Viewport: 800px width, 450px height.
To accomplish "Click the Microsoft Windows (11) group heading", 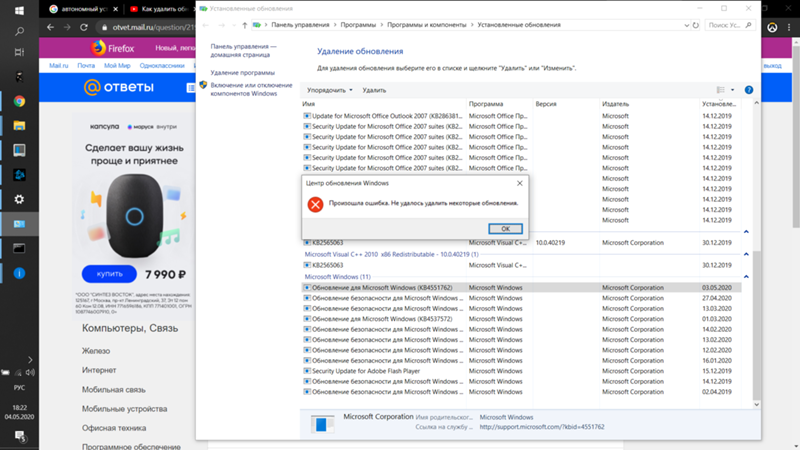I will coord(338,277).
